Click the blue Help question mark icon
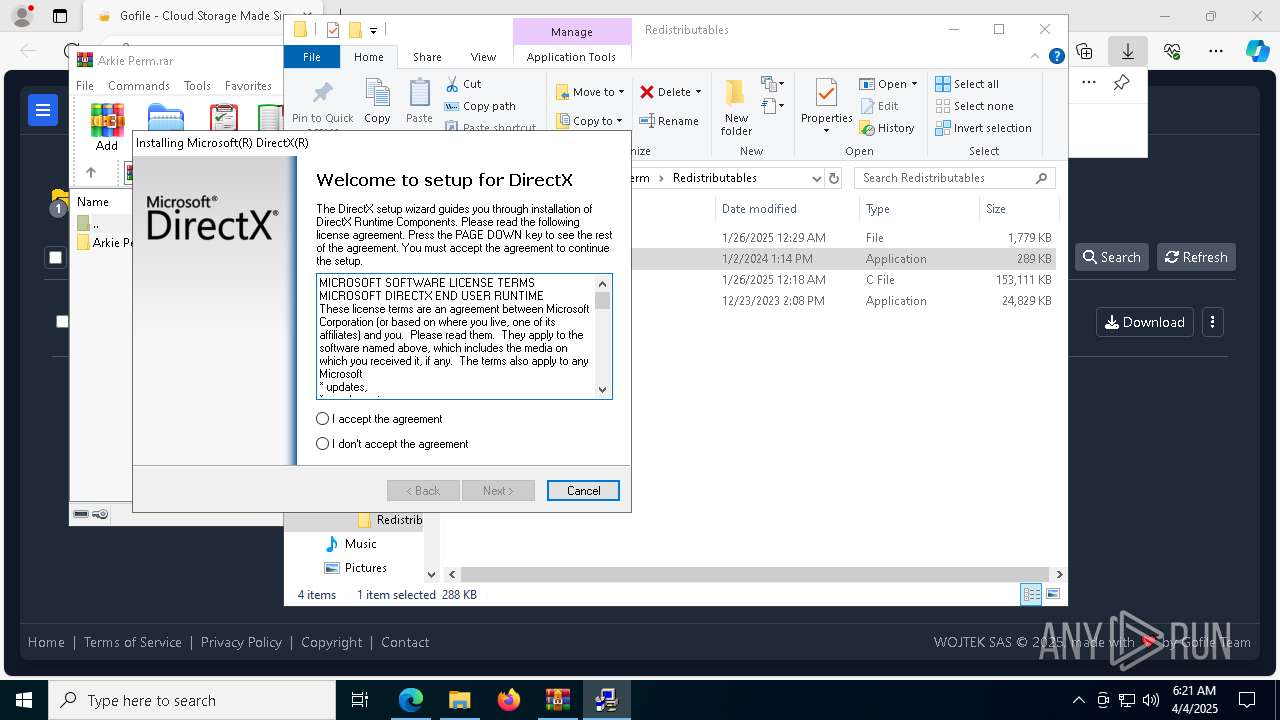 click(x=1056, y=57)
